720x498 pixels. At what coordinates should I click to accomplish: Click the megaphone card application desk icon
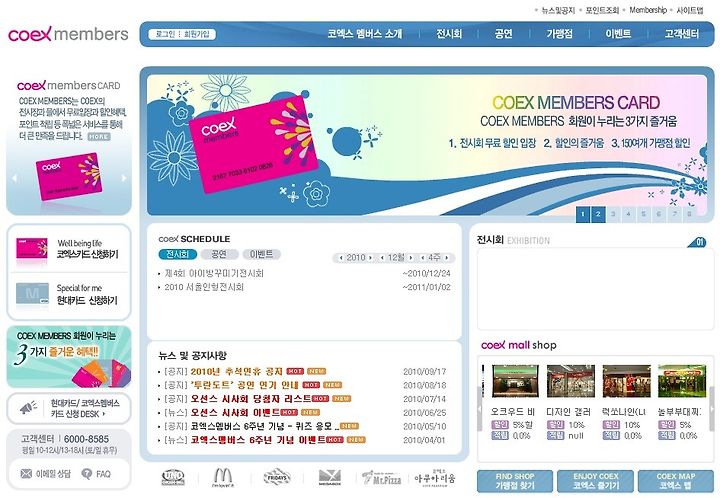click(x=28, y=408)
